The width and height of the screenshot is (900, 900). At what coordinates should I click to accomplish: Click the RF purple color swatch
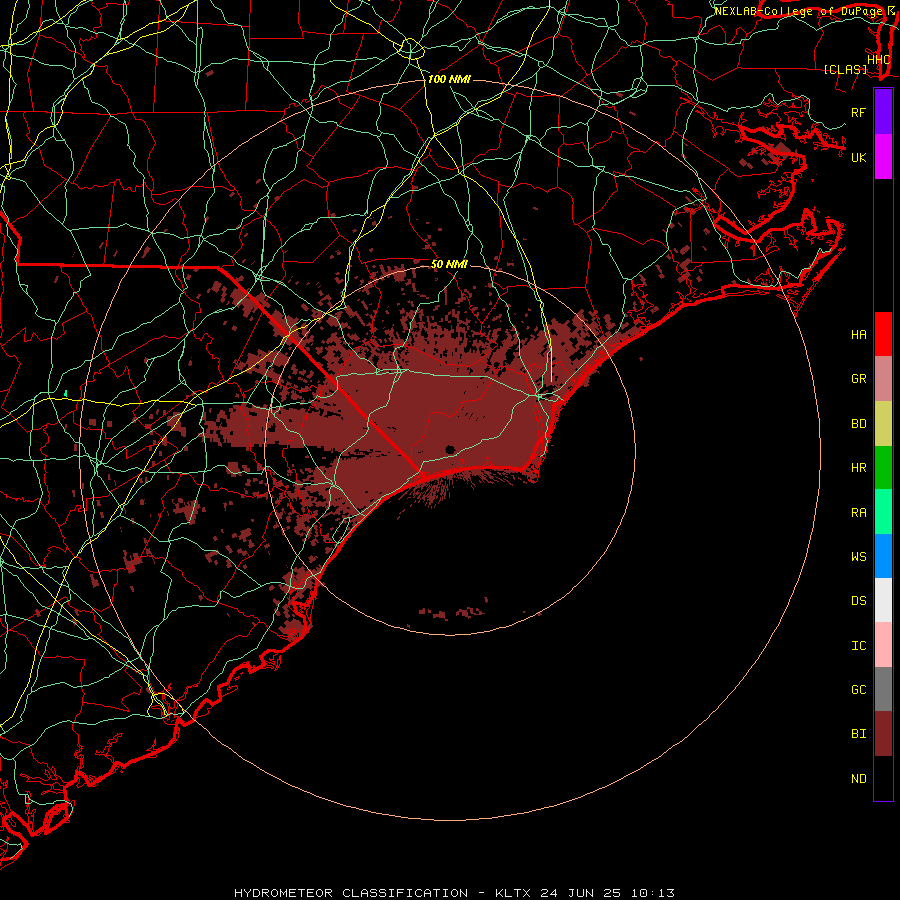[883, 112]
